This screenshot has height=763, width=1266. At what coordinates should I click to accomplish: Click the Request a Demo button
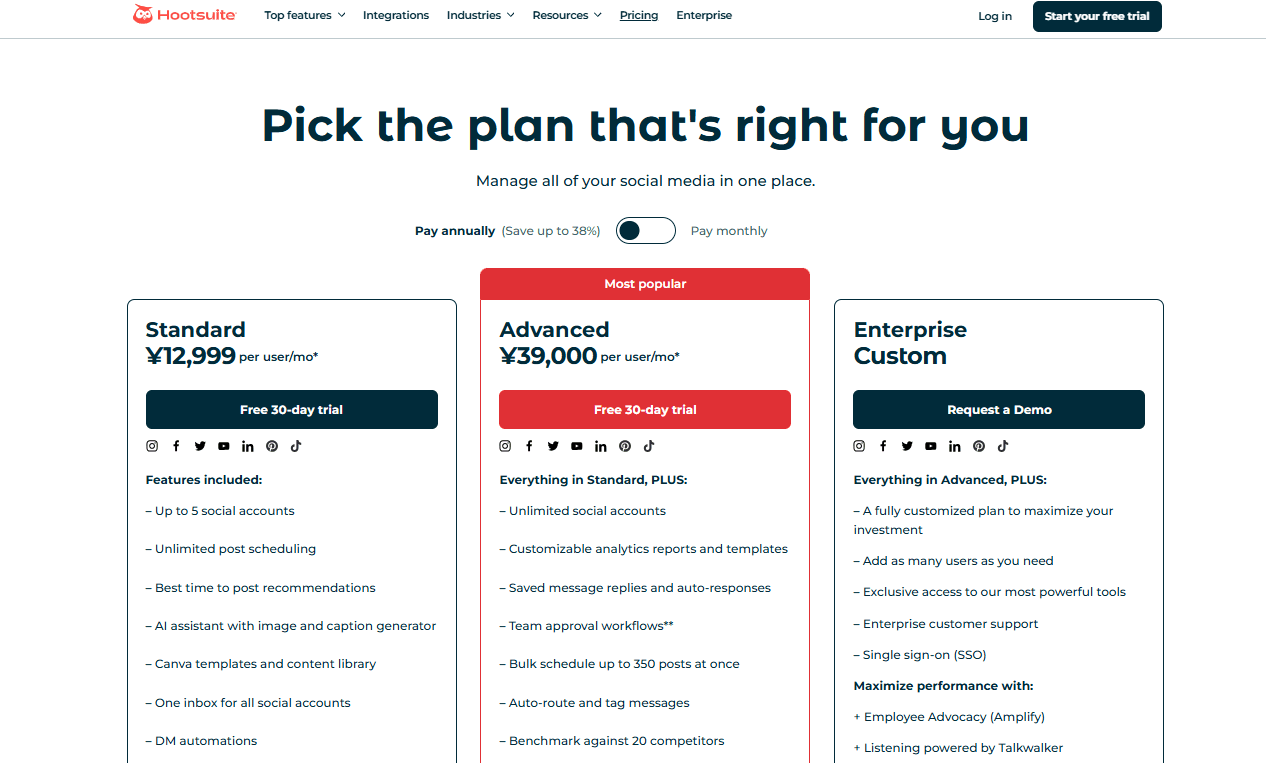999,410
